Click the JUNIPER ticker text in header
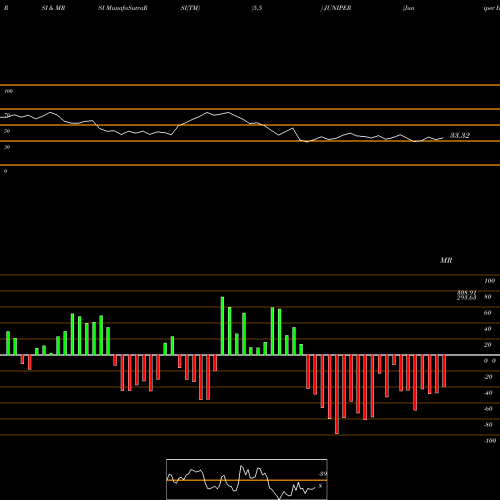The image size is (500, 500). pos(337,8)
